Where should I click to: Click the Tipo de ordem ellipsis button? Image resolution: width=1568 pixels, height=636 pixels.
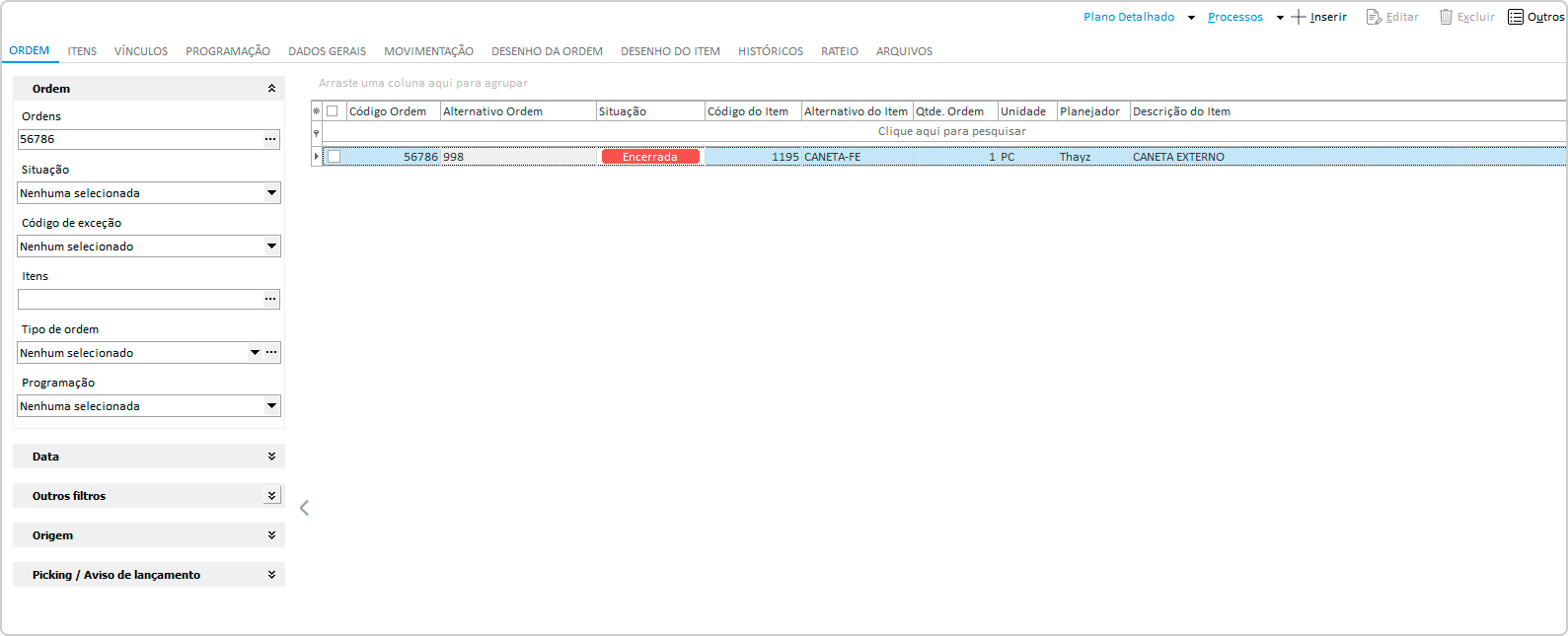point(271,353)
